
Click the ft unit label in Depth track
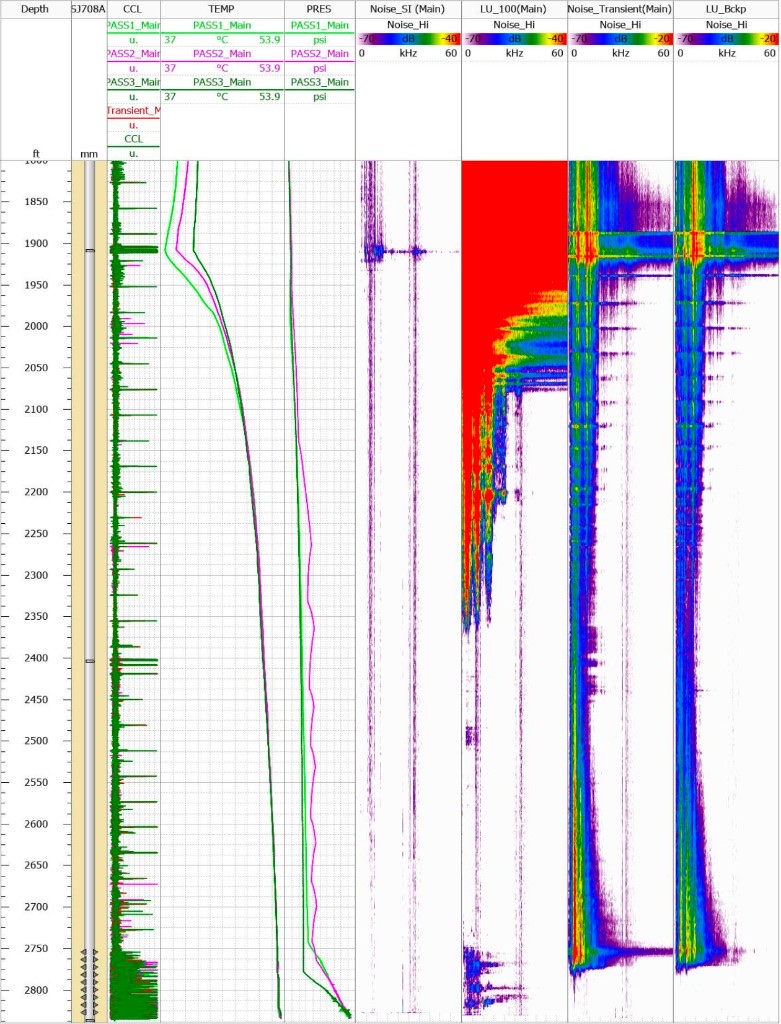36,154
